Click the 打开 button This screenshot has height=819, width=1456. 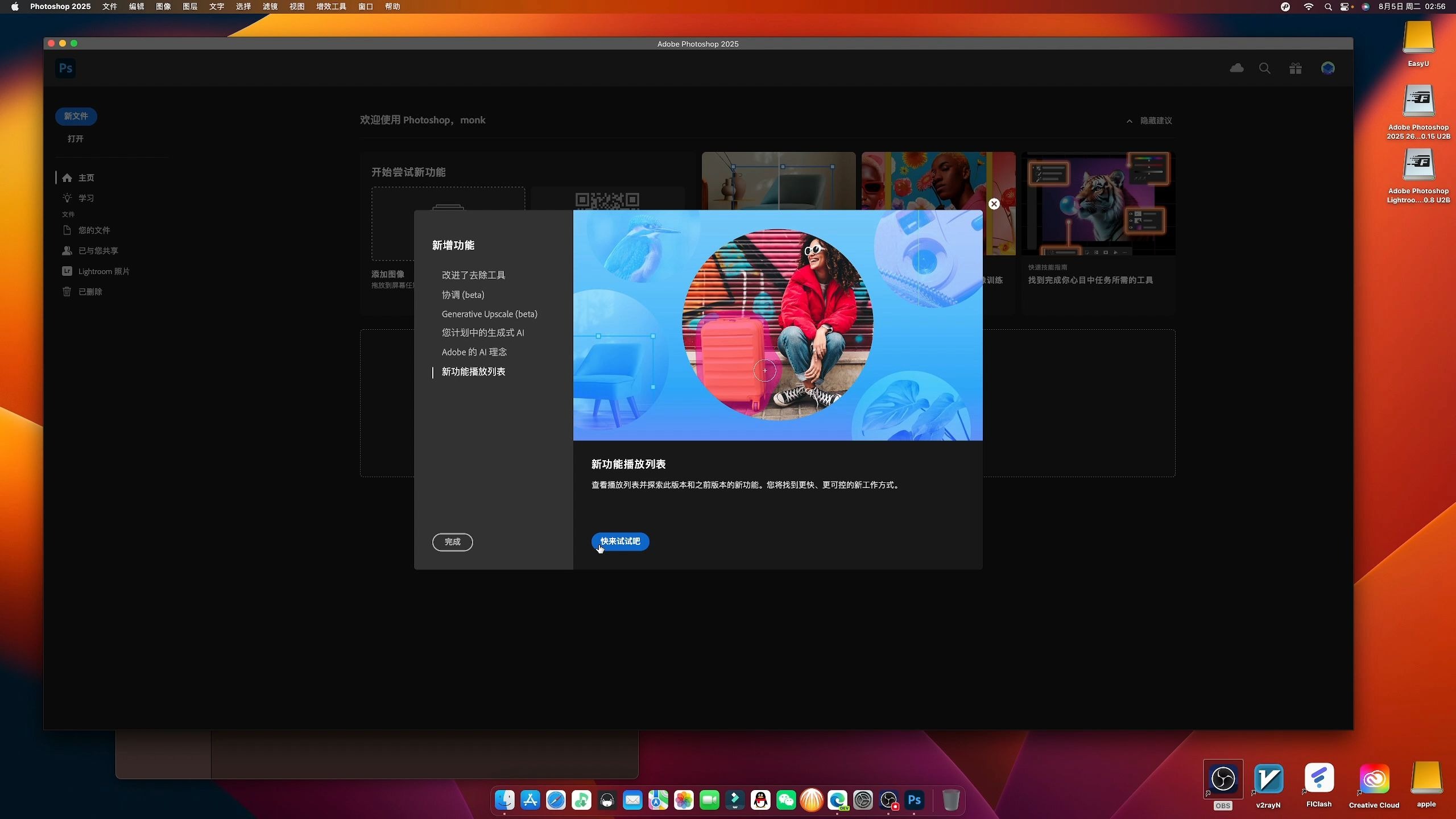75,139
